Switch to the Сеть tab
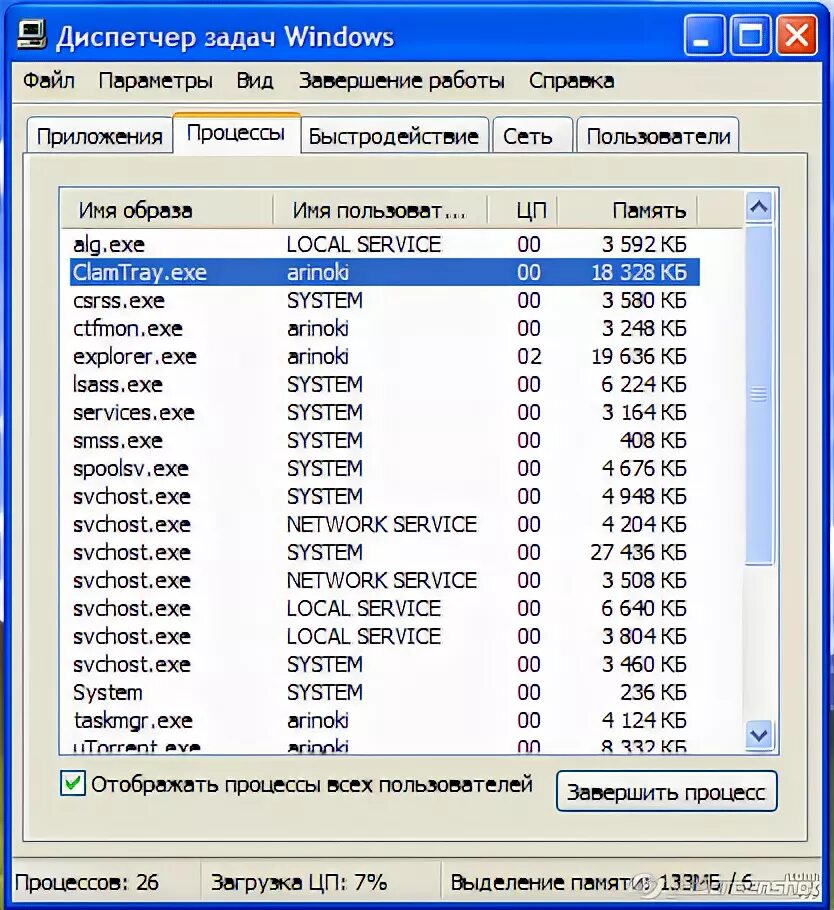Screen dimensions: 834x910 pos(532,135)
